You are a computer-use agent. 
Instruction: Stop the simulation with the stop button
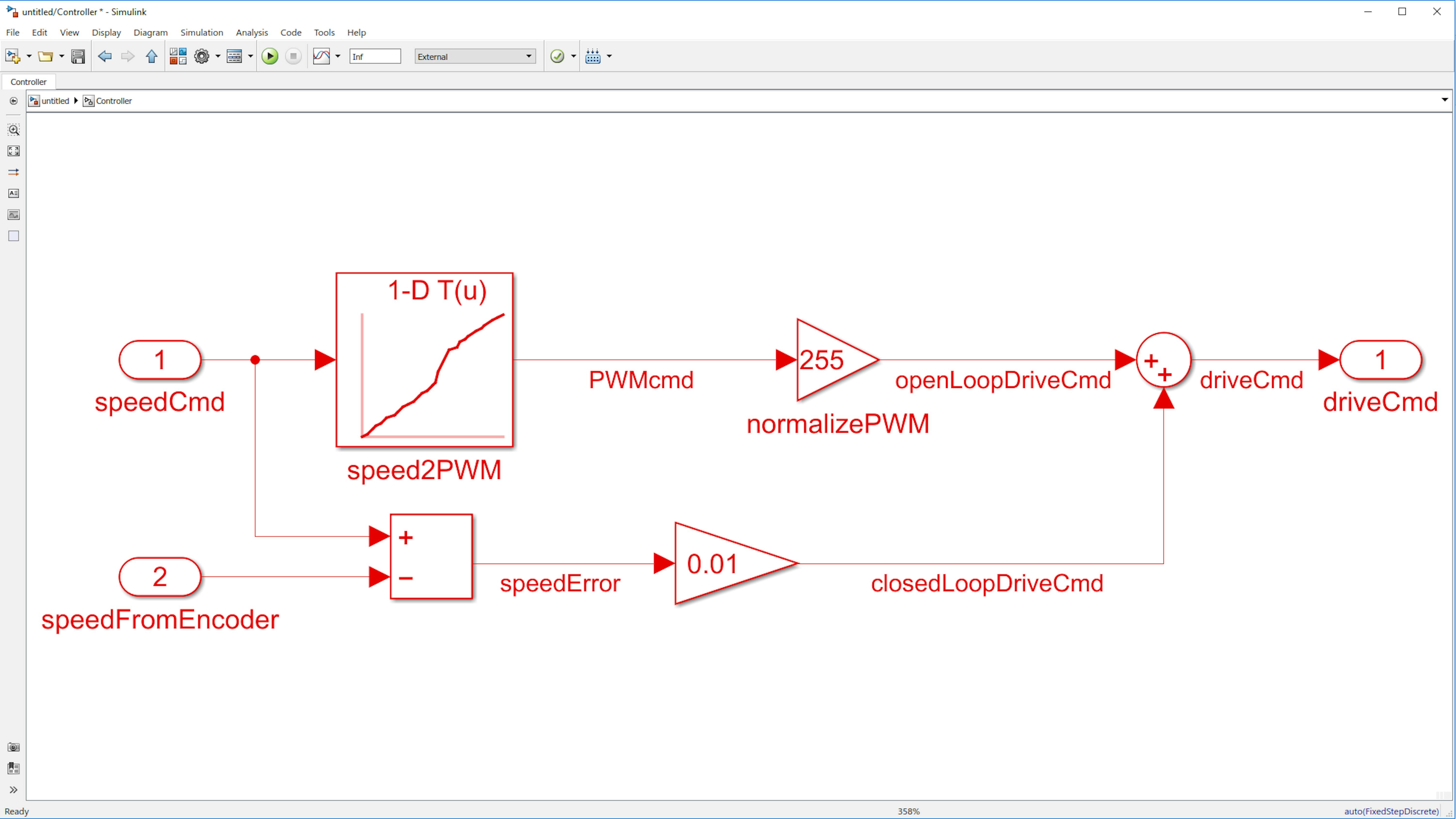[293, 56]
